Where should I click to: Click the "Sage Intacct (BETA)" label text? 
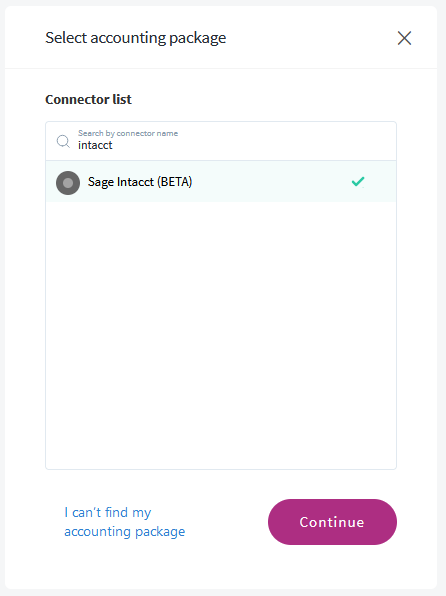(140, 182)
